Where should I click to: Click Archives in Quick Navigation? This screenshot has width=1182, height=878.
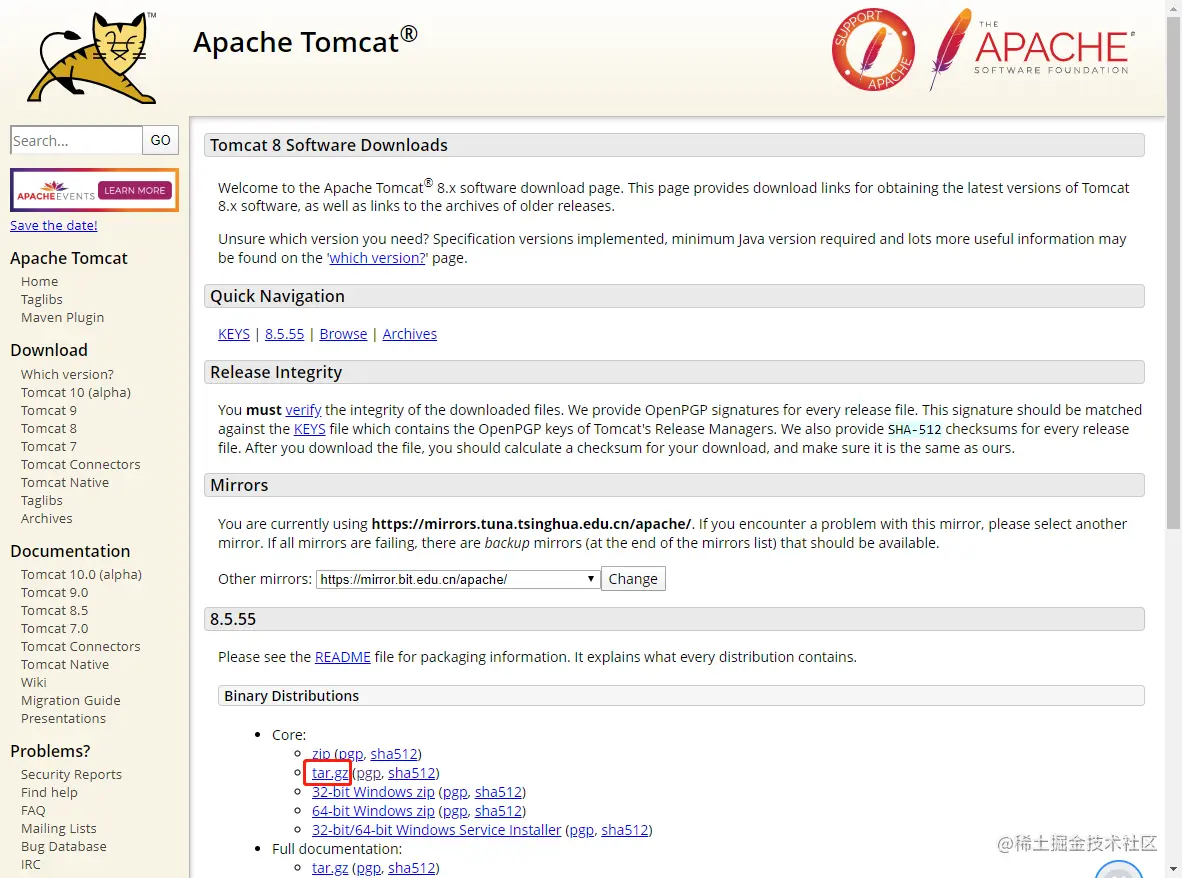(x=409, y=334)
